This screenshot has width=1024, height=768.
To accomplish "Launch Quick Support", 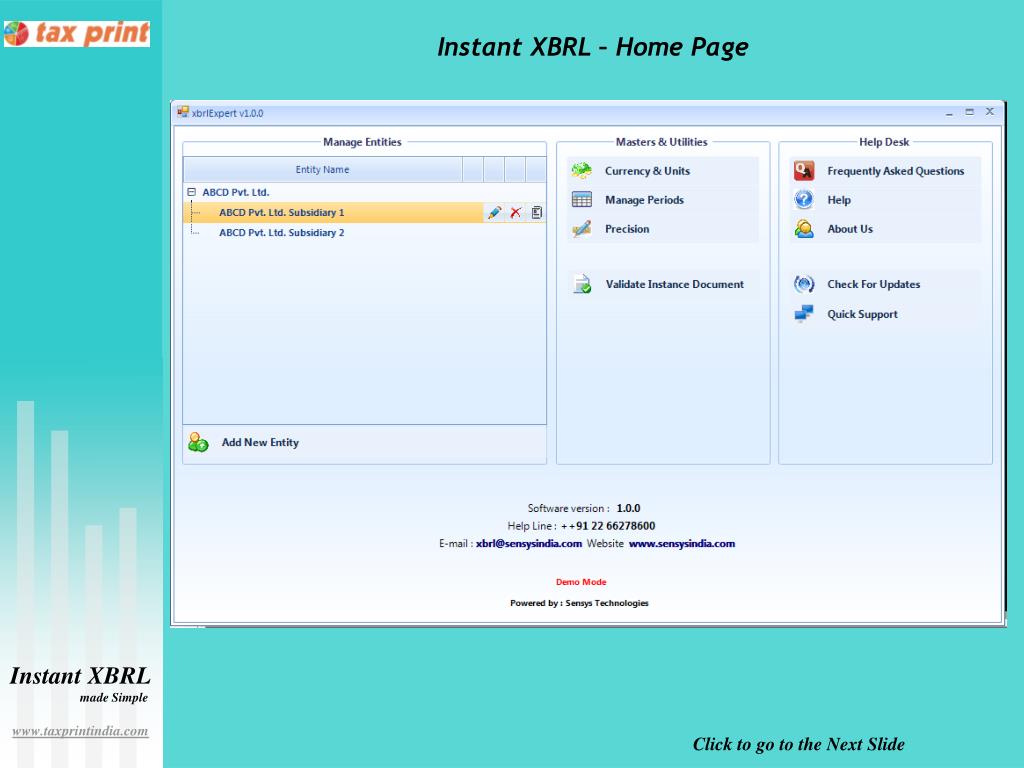I will pyautogui.click(x=862, y=314).
